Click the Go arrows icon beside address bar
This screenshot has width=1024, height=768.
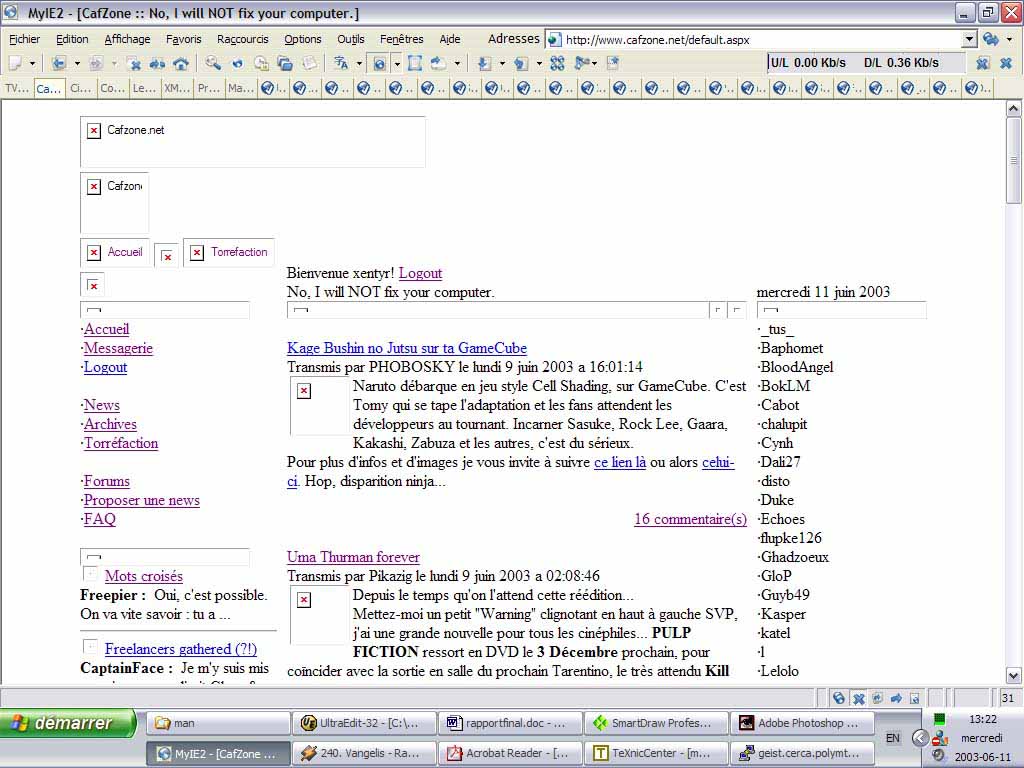coord(991,39)
